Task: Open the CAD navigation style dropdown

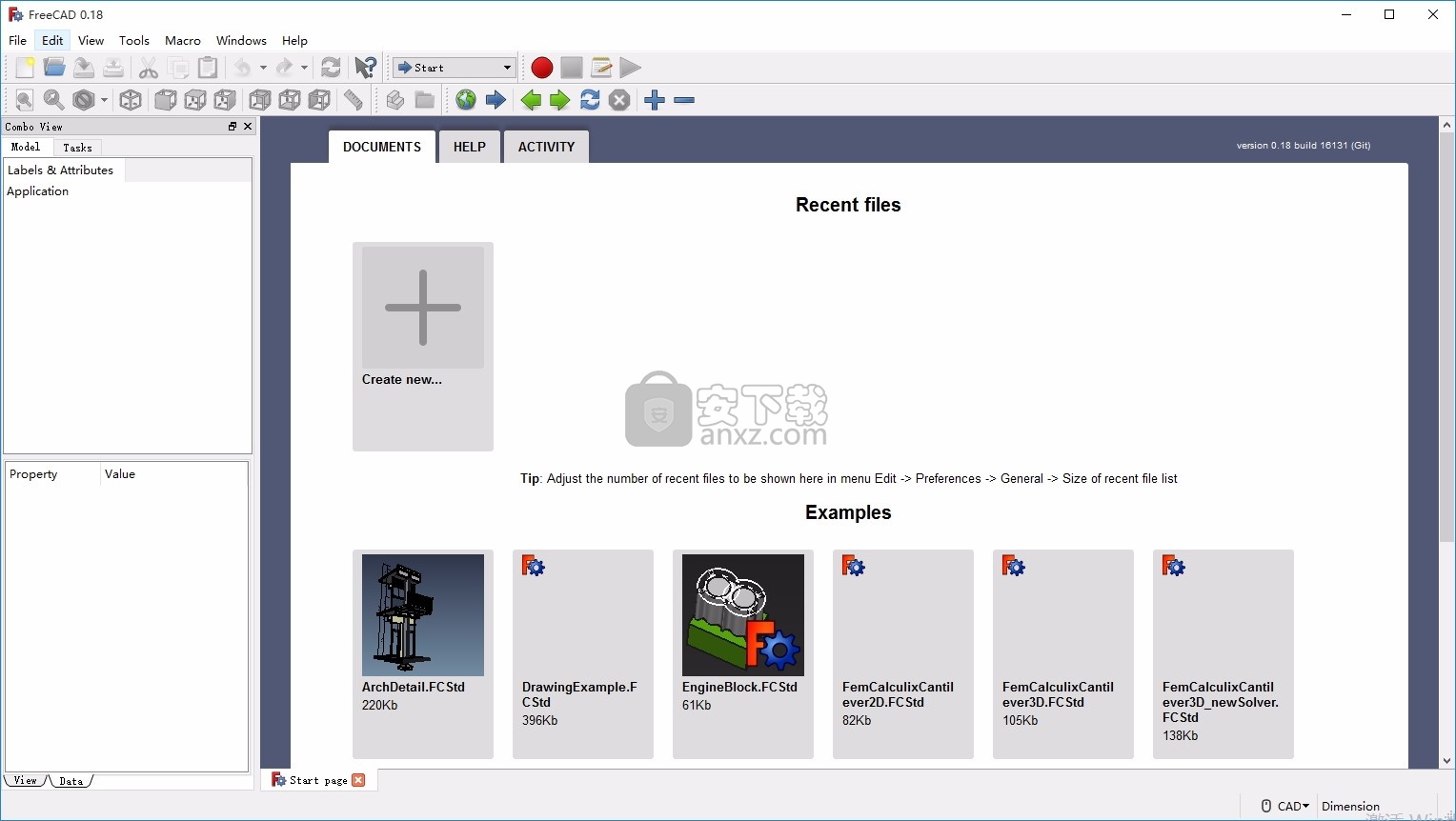Action: click(x=1285, y=806)
